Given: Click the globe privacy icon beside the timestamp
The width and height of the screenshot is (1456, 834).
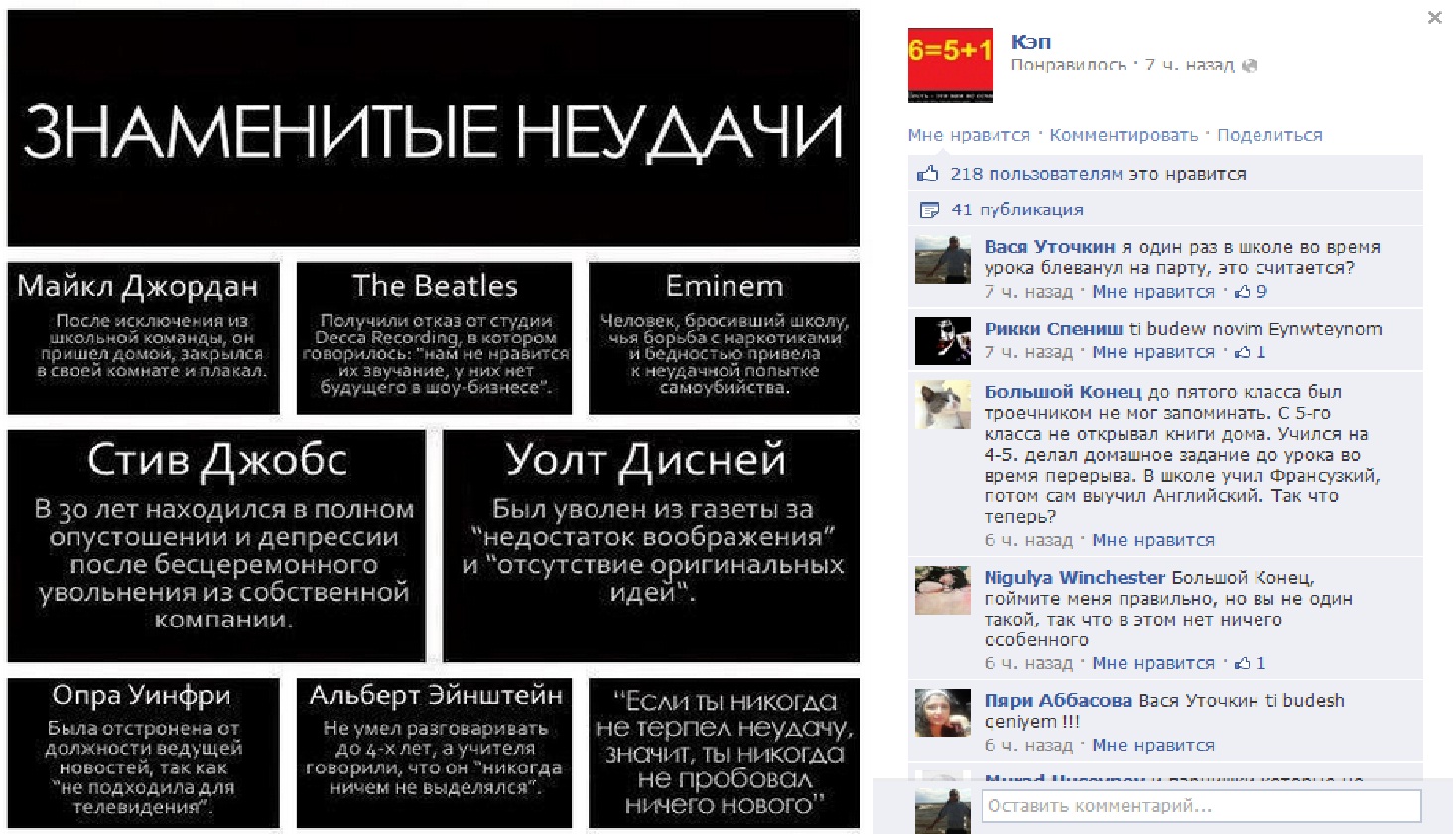Looking at the screenshot, I should [x=1250, y=66].
